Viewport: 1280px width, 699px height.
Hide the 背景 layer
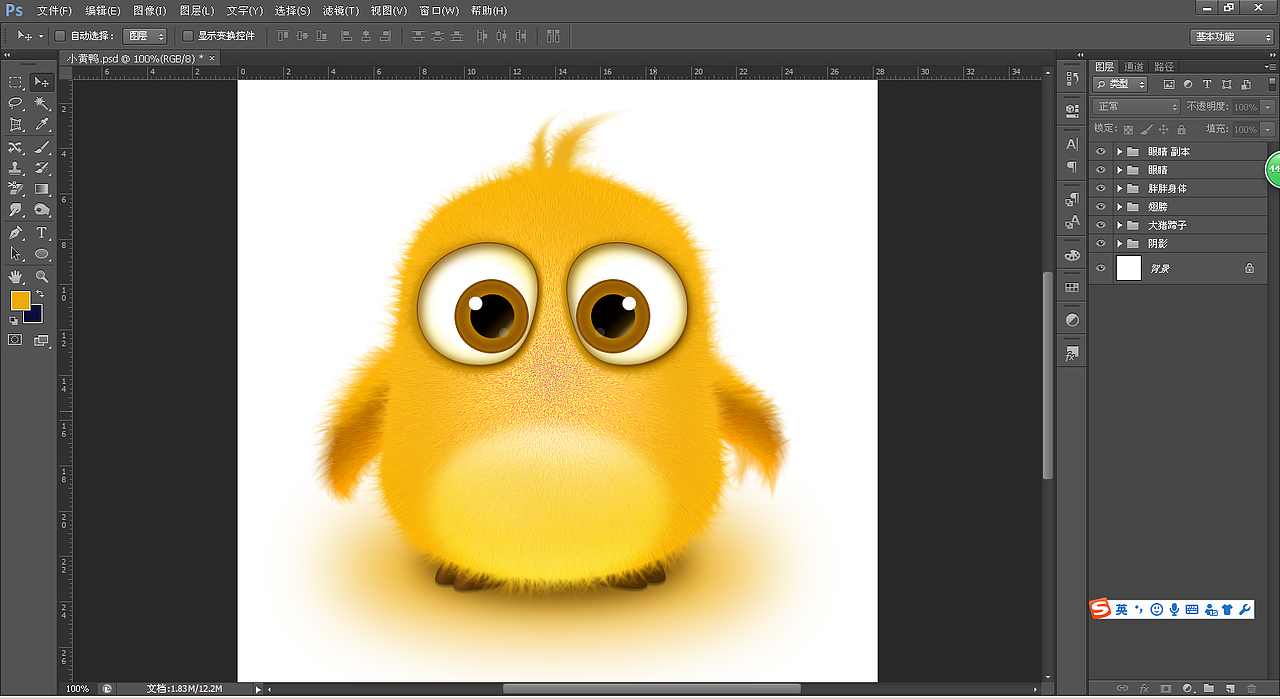pos(1101,268)
